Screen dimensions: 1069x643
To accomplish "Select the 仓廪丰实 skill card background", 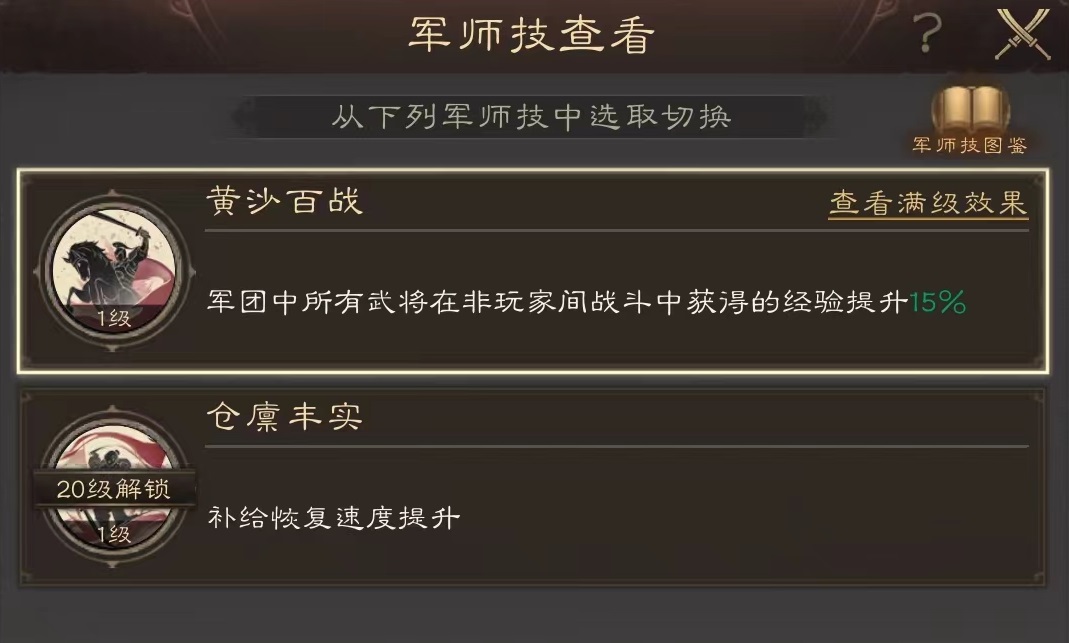I will coord(532,487).
